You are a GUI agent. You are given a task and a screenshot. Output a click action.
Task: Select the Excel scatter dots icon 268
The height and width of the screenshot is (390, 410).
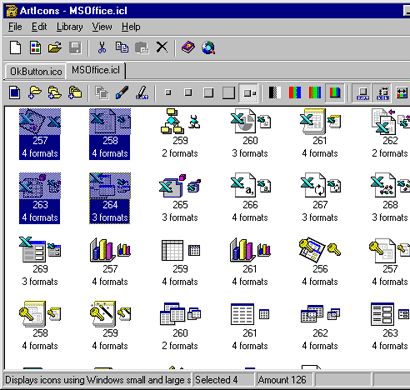click(390, 198)
